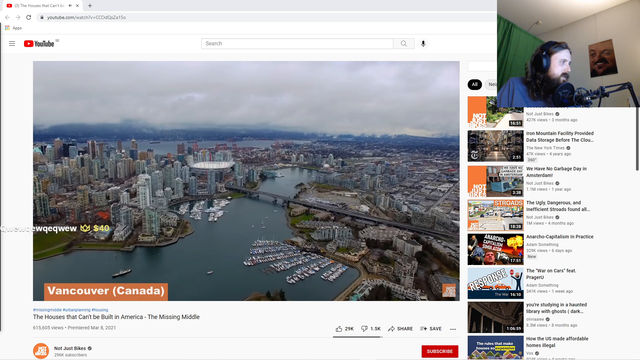Open more actions three-dot menu
The height and width of the screenshot is (360, 640).
[x=453, y=329]
